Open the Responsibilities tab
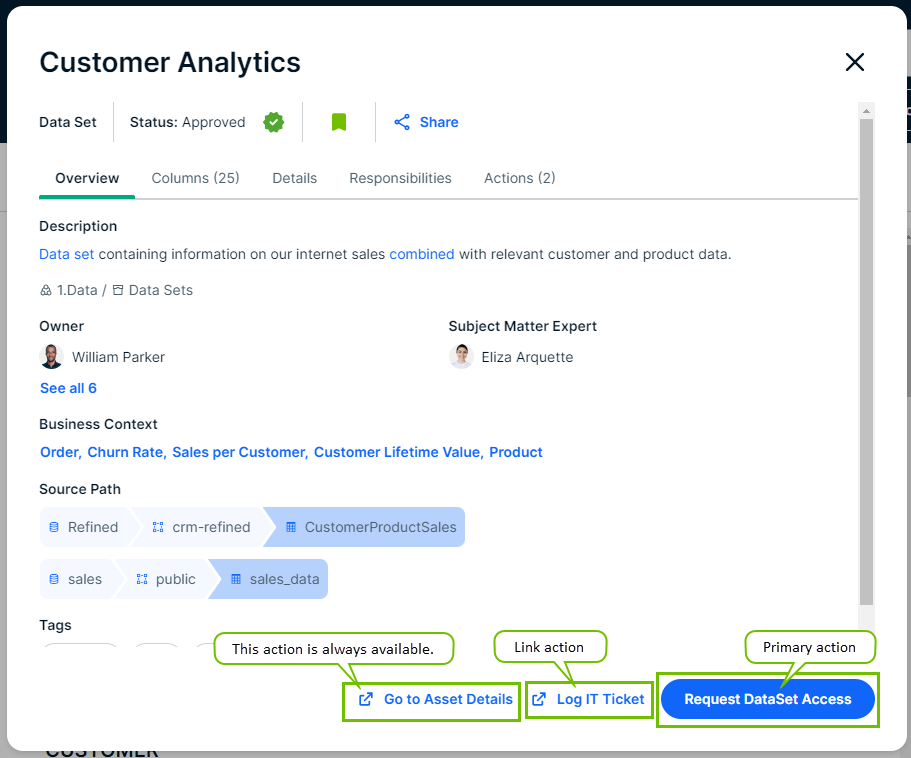Image resolution: width=911 pixels, height=758 pixels. pyautogui.click(x=400, y=178)
